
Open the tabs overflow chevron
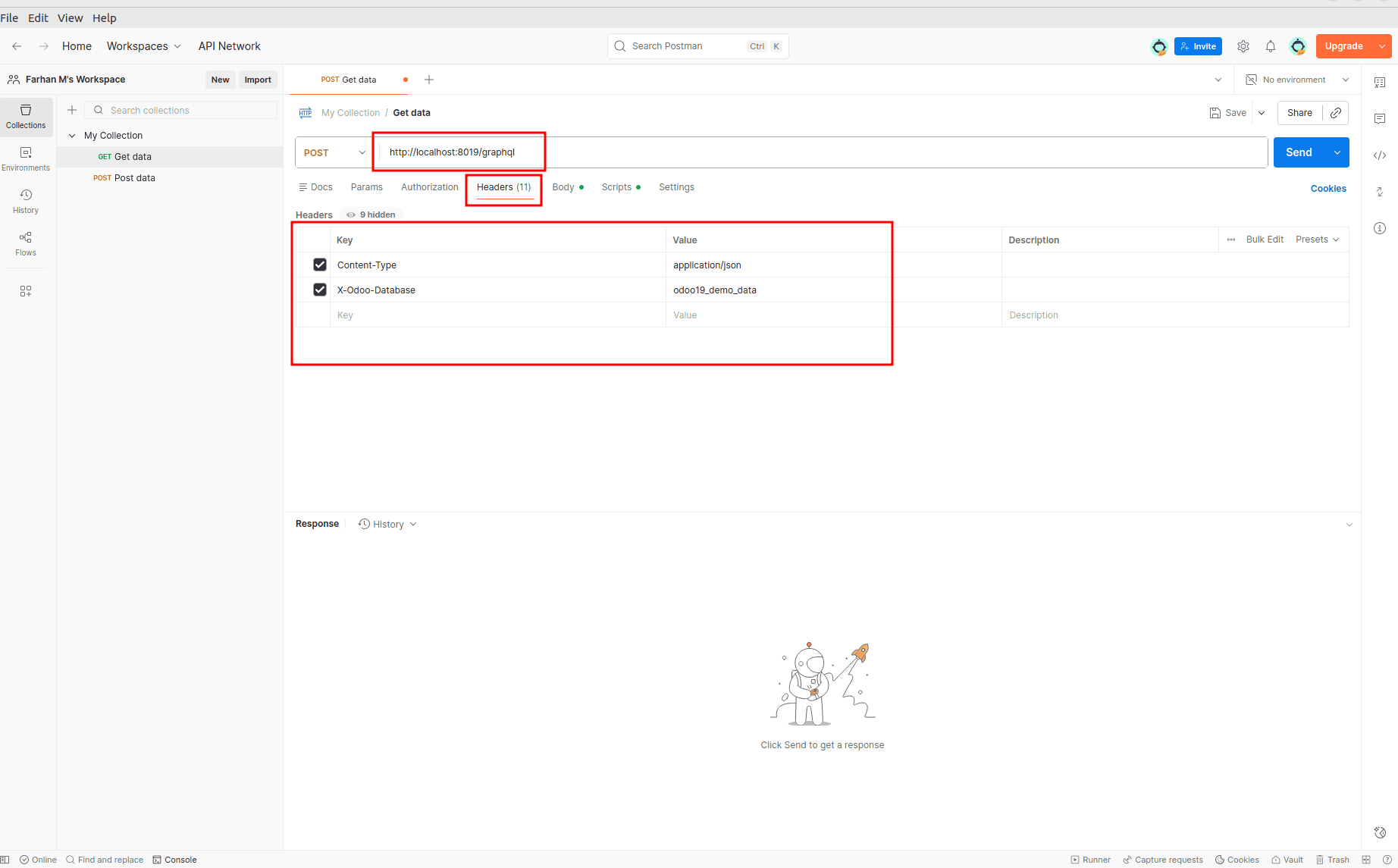tap(1218, 80)
